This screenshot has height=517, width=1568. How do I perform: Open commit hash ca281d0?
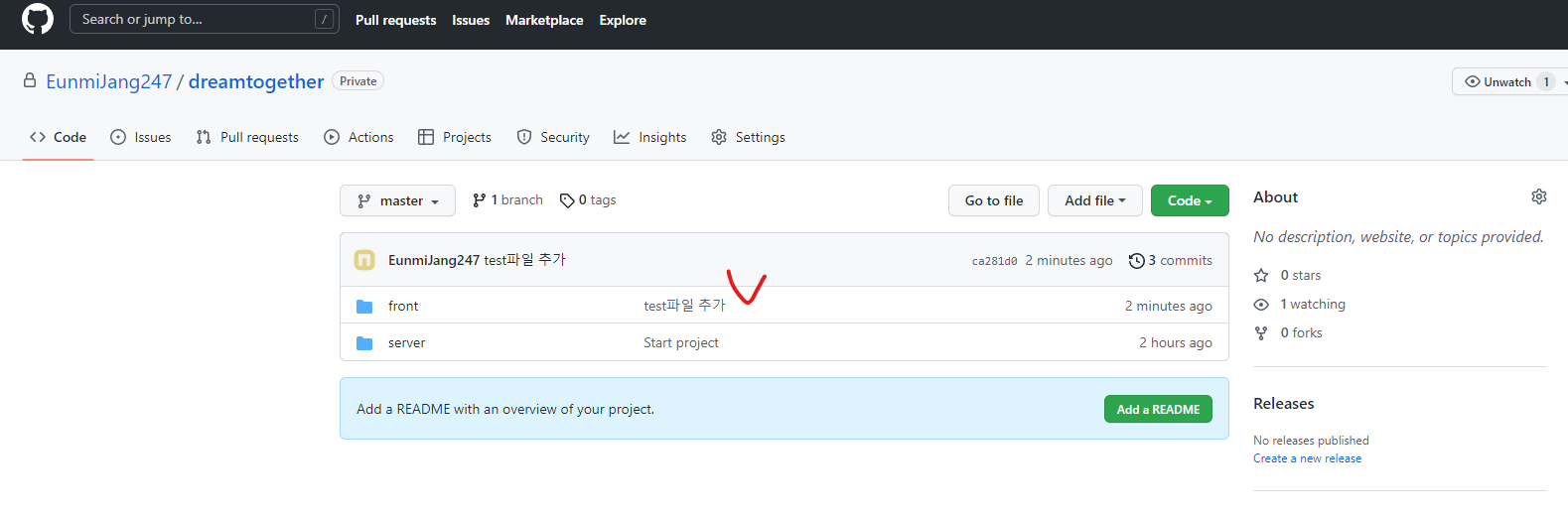(x=994, y=261)
